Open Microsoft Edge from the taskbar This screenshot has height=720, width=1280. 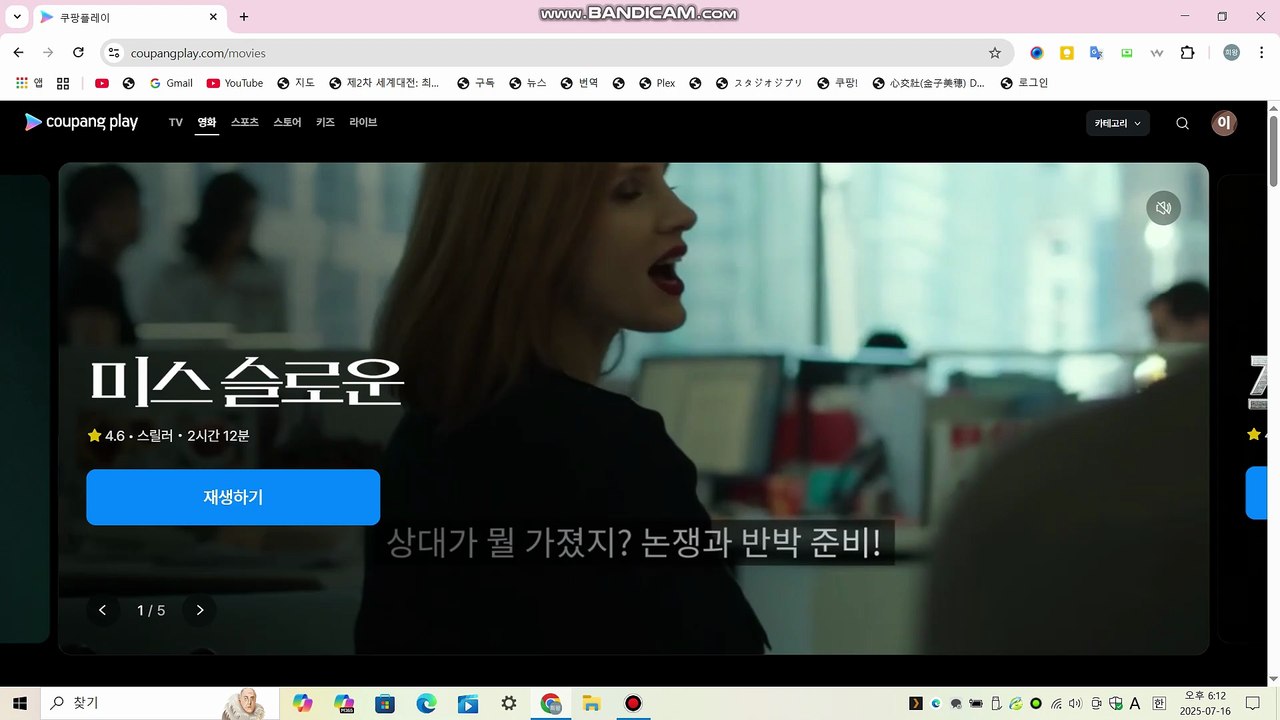point(427,703)
